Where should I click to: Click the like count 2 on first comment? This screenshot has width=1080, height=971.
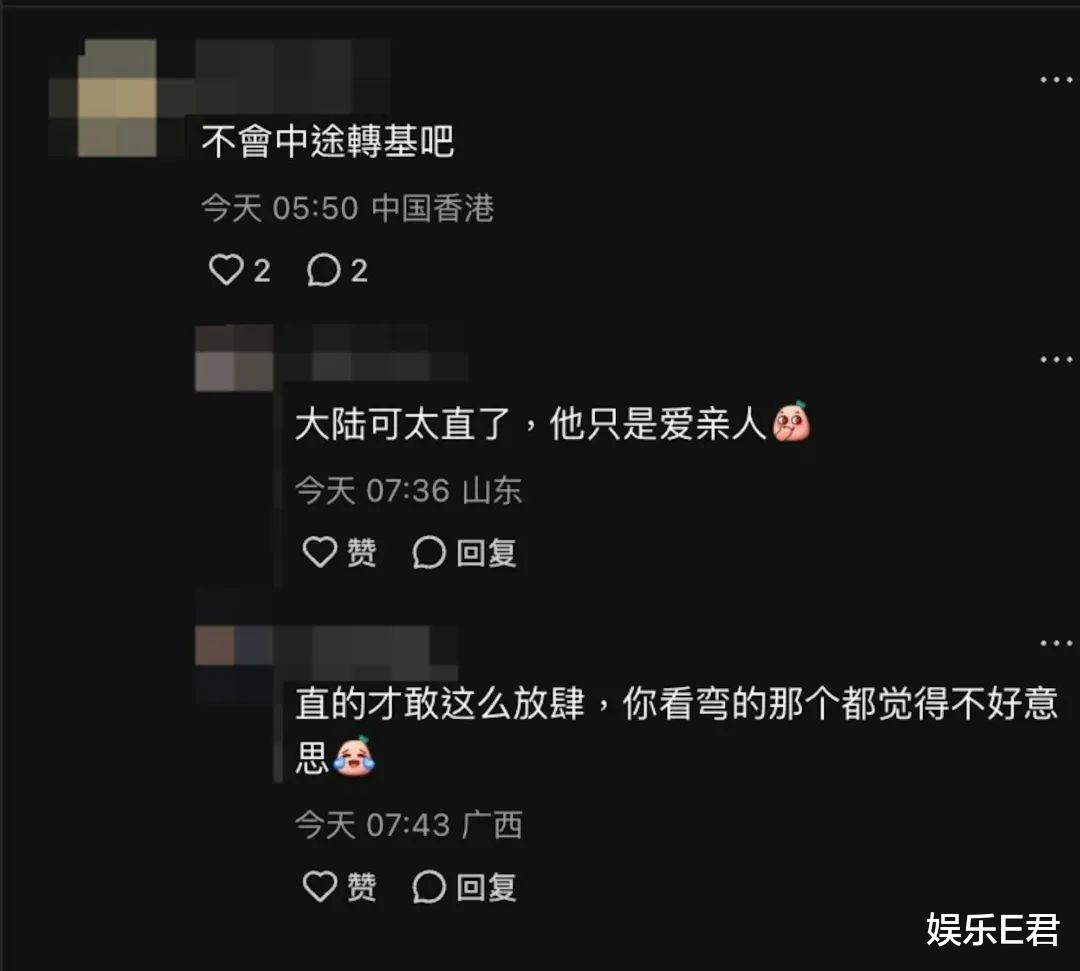262,271
